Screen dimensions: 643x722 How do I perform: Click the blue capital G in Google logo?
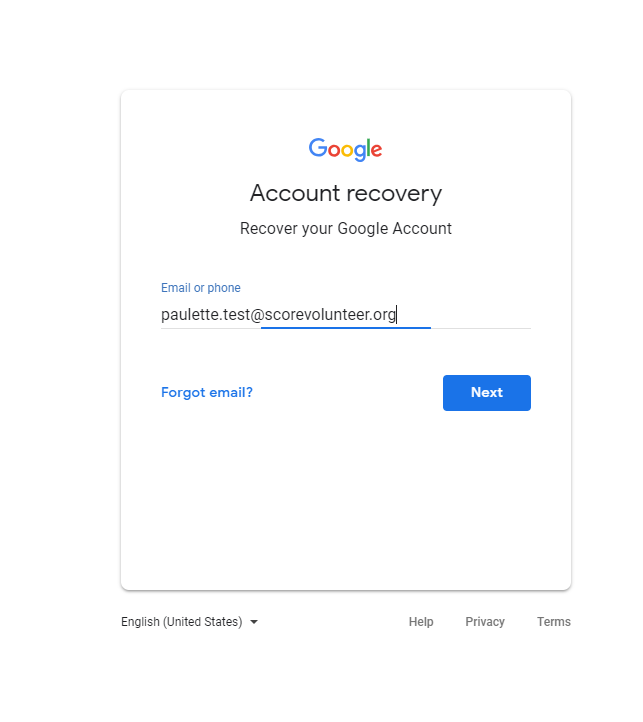317,147
